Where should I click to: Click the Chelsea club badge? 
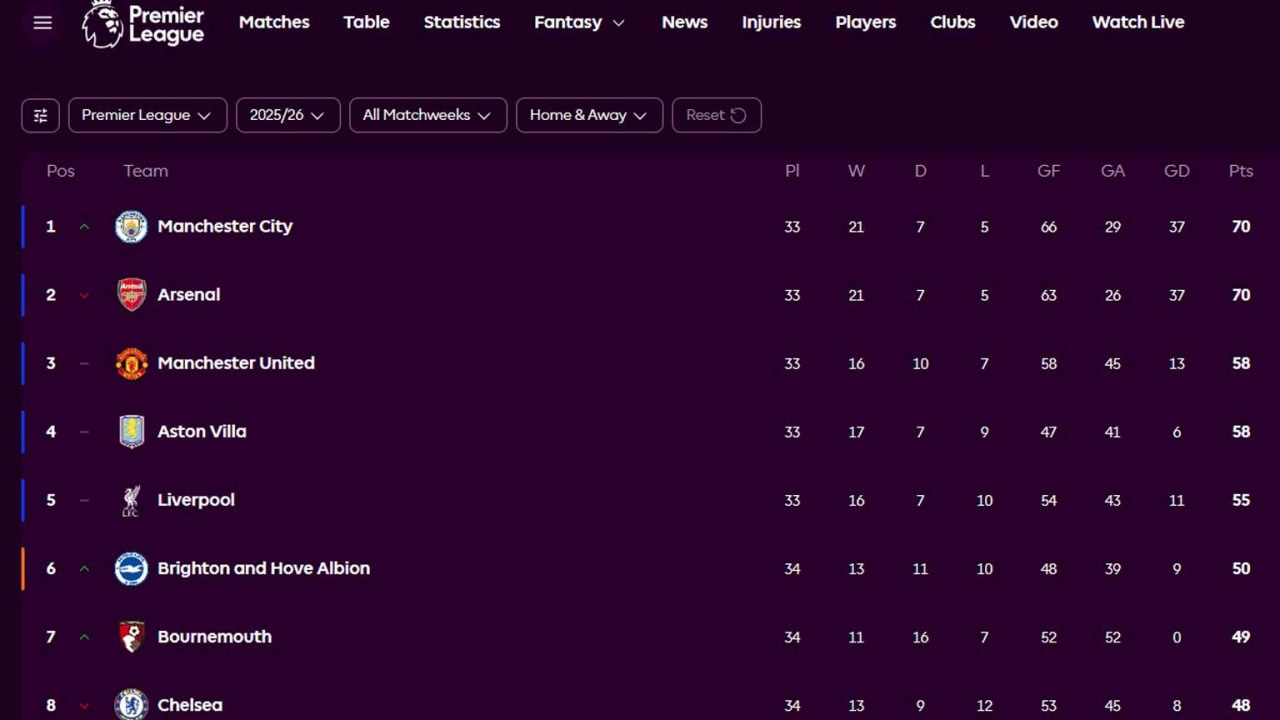point(131,704)
